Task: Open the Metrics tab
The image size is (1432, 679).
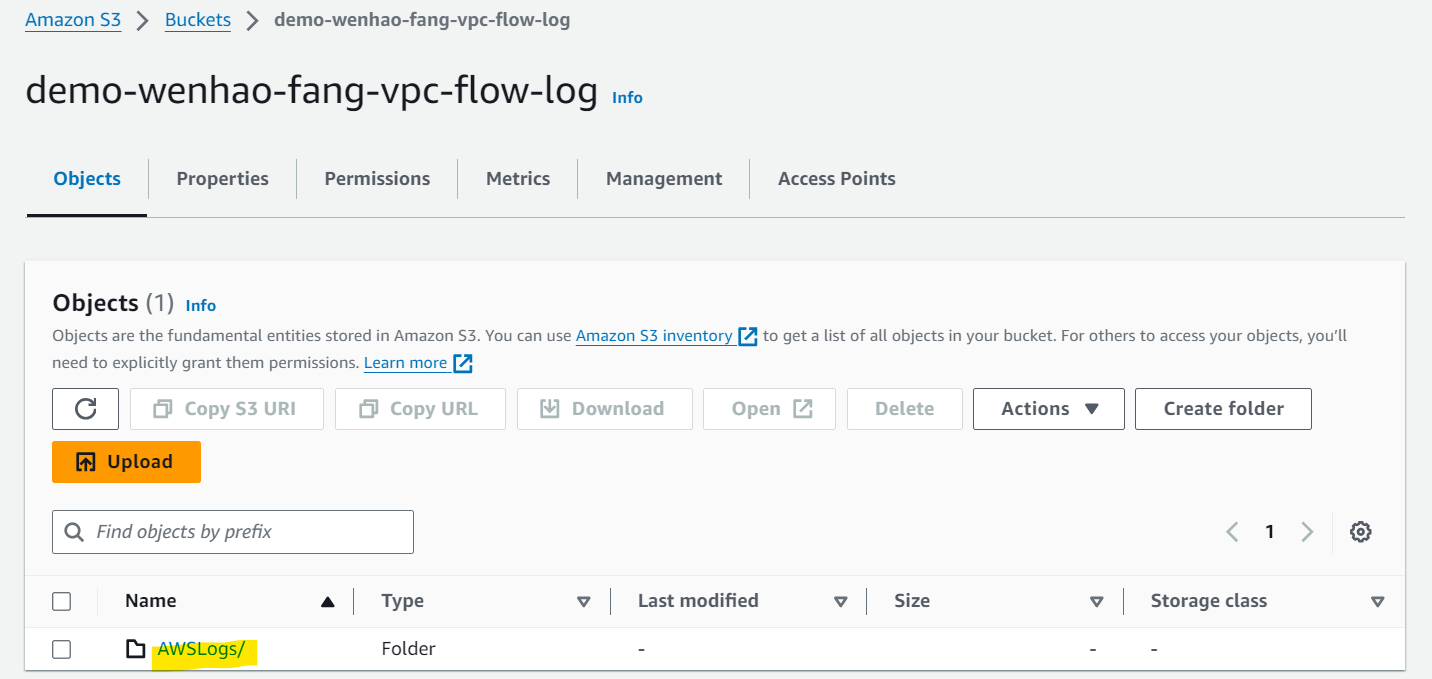Action: click(518, 179)
